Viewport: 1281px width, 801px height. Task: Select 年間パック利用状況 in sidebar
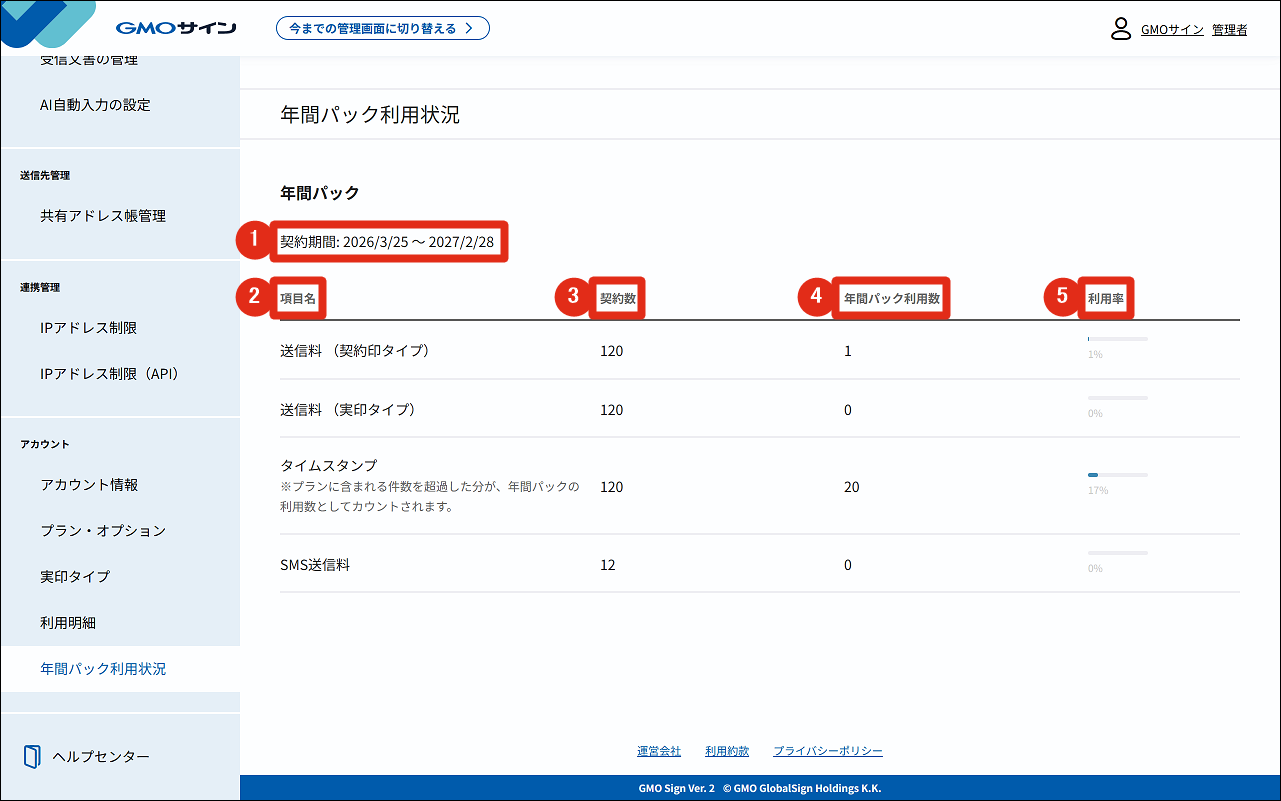tap(103, 669)
